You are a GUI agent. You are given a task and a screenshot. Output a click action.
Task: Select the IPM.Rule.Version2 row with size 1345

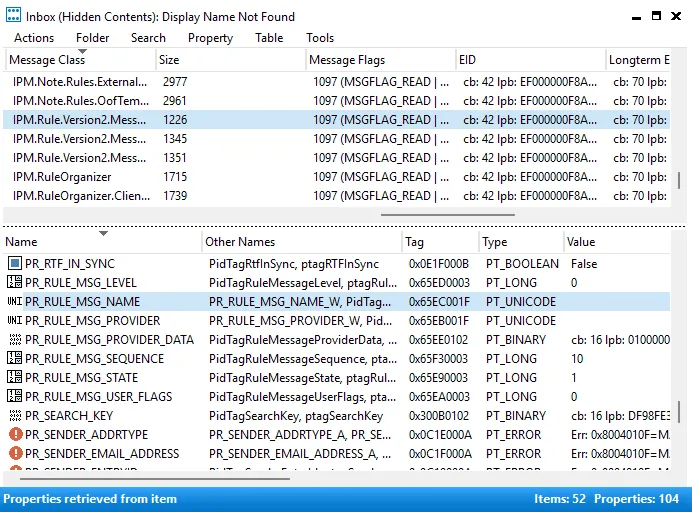336,139
